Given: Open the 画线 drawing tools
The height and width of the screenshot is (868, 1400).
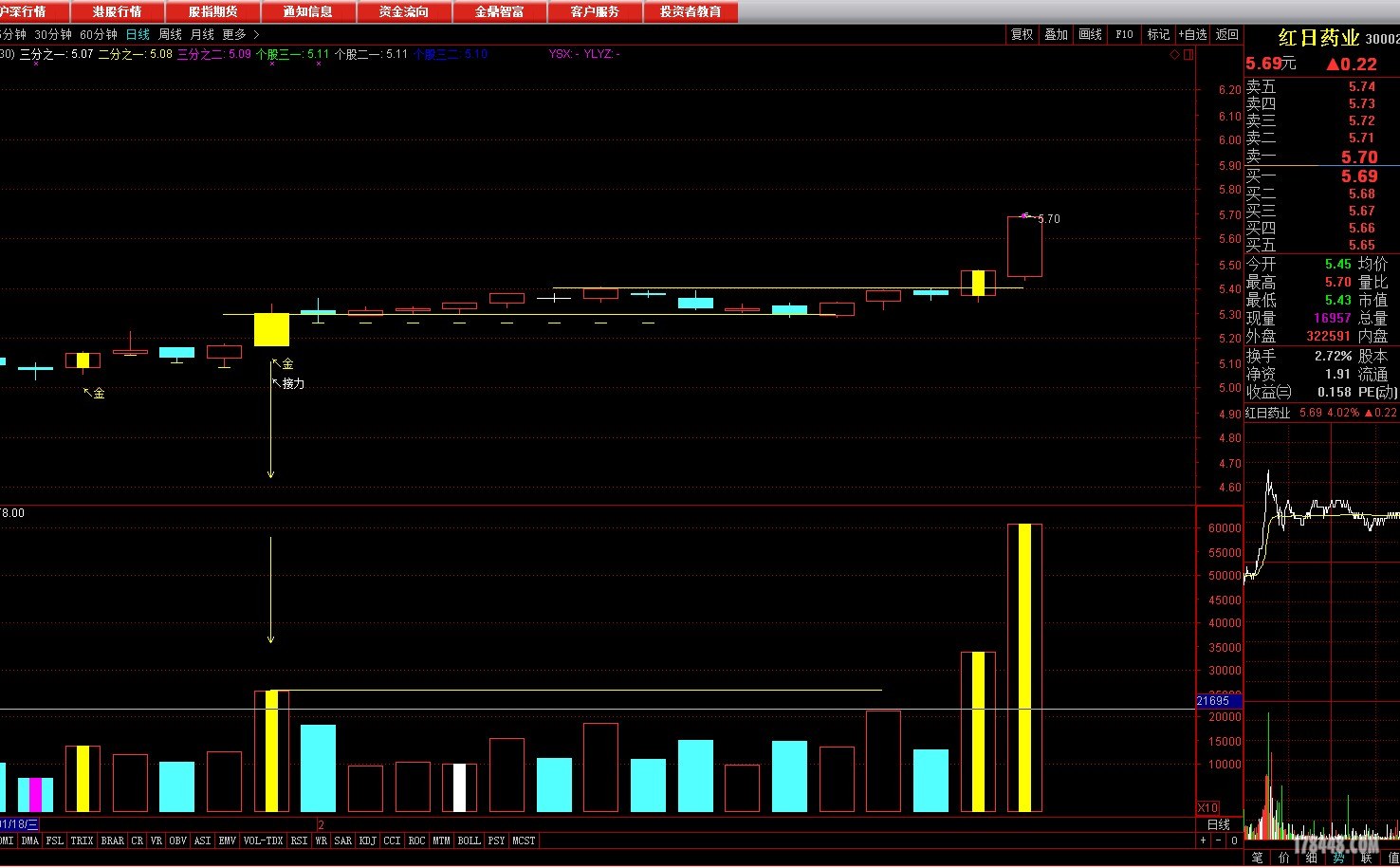Looking at the screenshot, I should pyautogui.click(x=1090, y=34).
